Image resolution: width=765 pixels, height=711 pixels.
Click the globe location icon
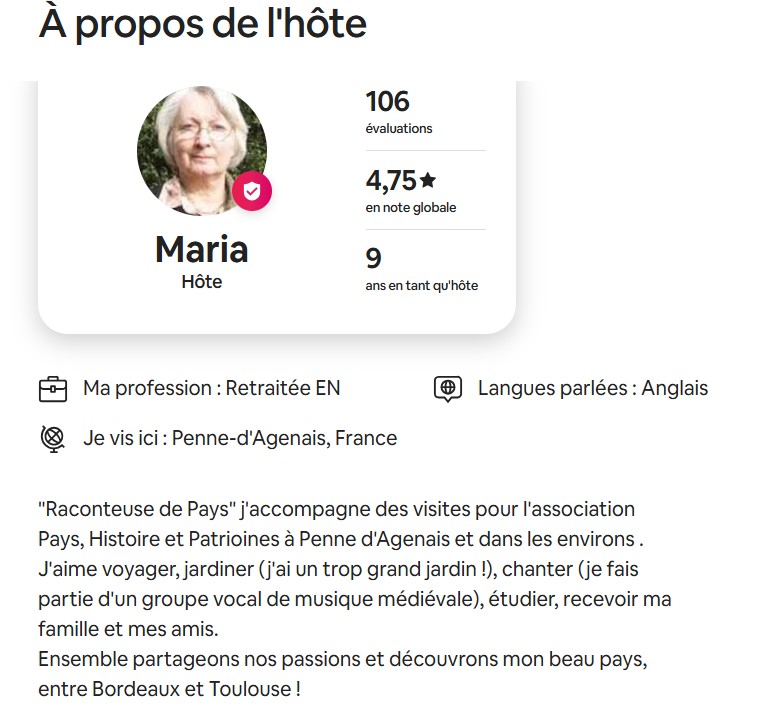[52, 439]
